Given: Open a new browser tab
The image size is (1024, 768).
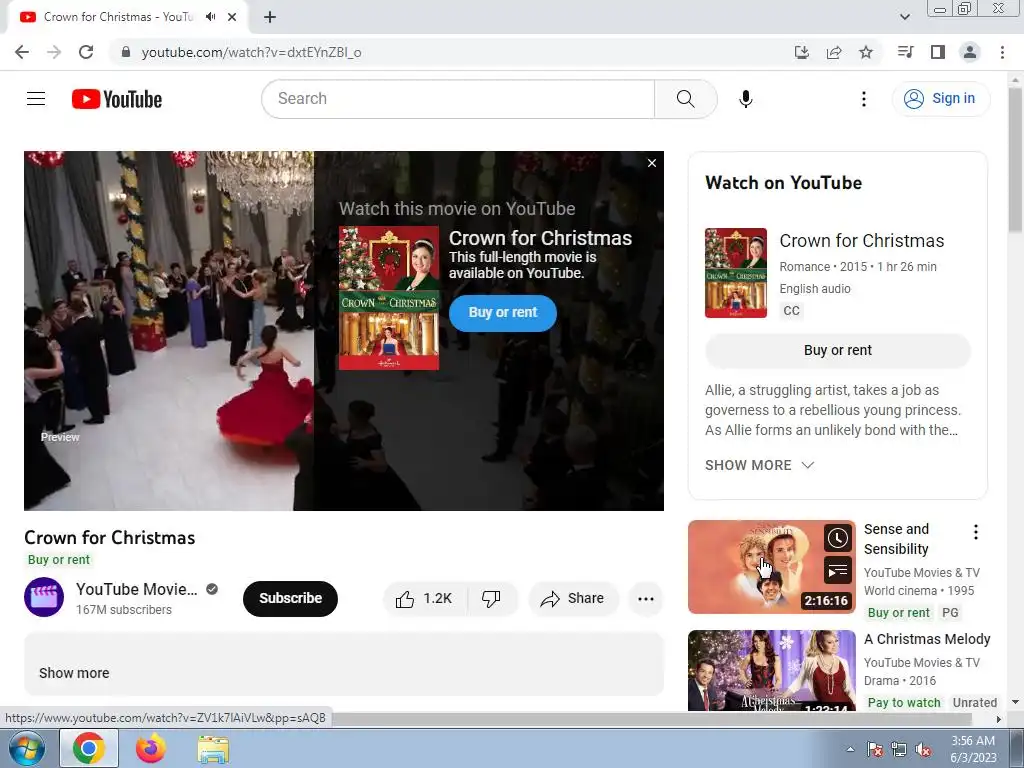Looking at the screenshot, I should pyautogui.click(x=270, y=17).
